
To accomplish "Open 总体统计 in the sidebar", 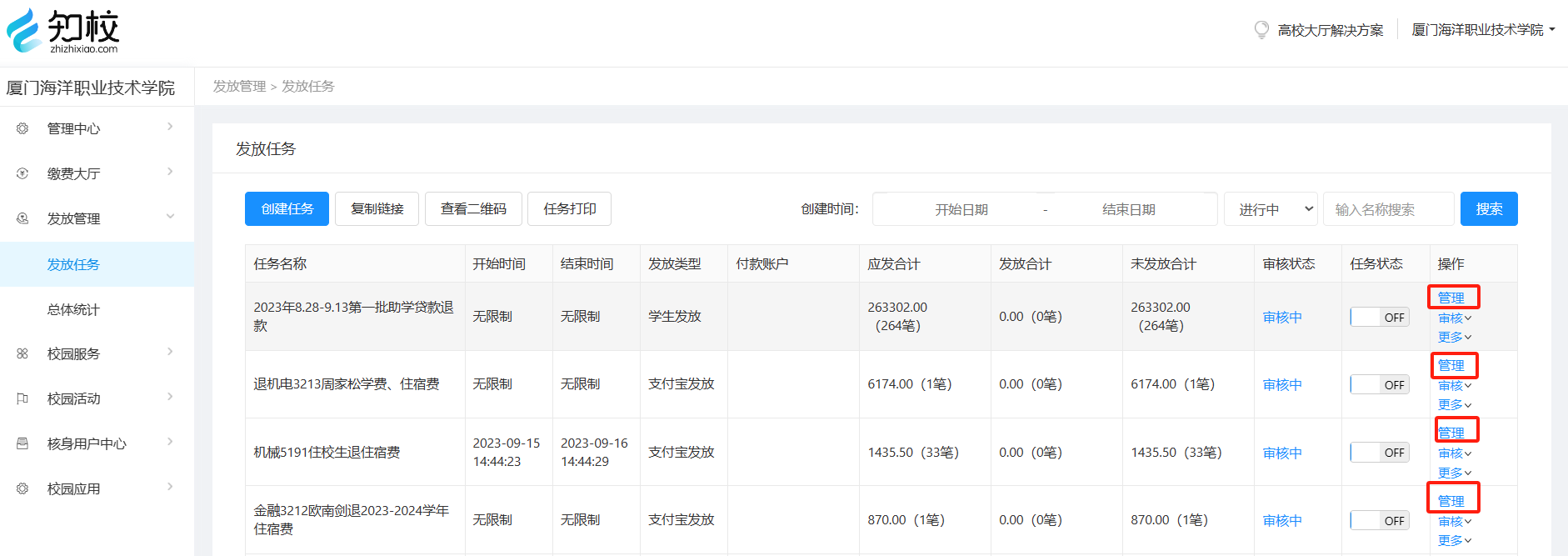I will (x=73, y=309).
